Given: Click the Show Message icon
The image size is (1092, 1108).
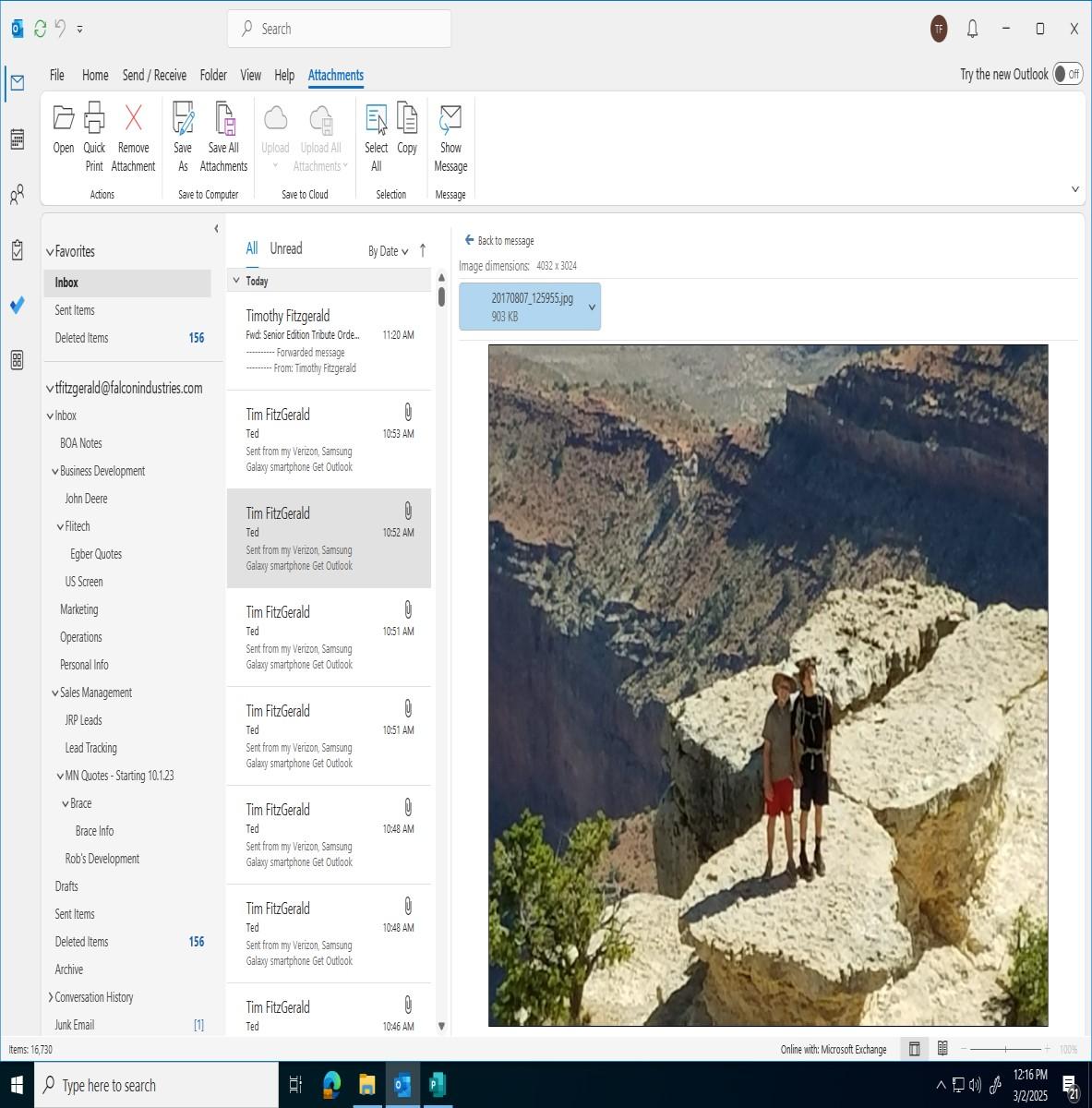Looking at the screenshot, I should [450, 138].
